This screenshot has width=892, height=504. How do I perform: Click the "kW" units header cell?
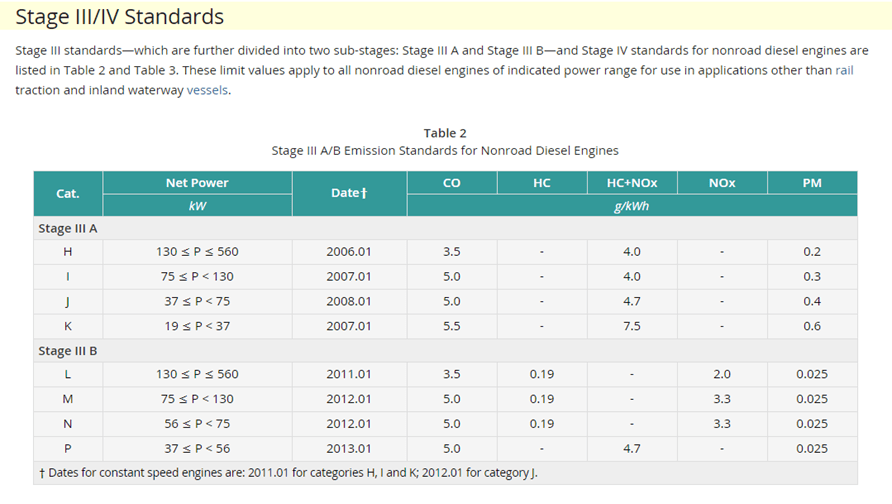[x=197, y=205]
